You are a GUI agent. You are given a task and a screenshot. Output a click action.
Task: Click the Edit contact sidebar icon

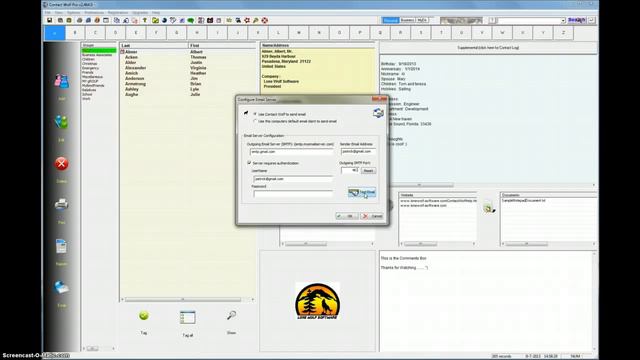[62, 122]
